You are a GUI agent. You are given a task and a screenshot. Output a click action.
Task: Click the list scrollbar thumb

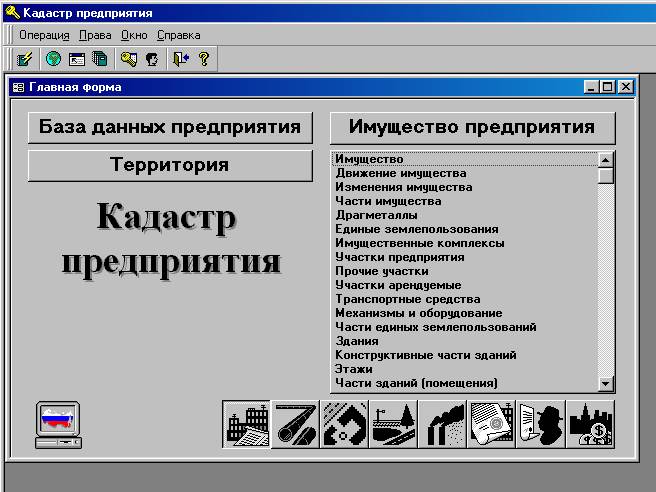[605, 175]
